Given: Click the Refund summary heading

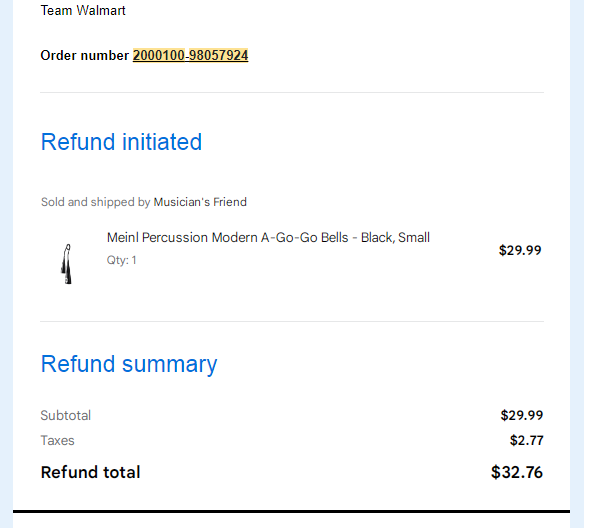Looking at the screenshot, I should [129, 364].
